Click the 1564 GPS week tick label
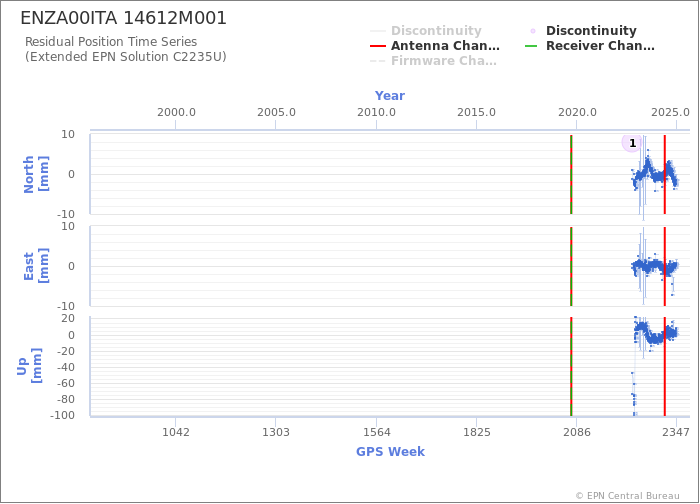 pyautogui.click(x=377, y=433)
